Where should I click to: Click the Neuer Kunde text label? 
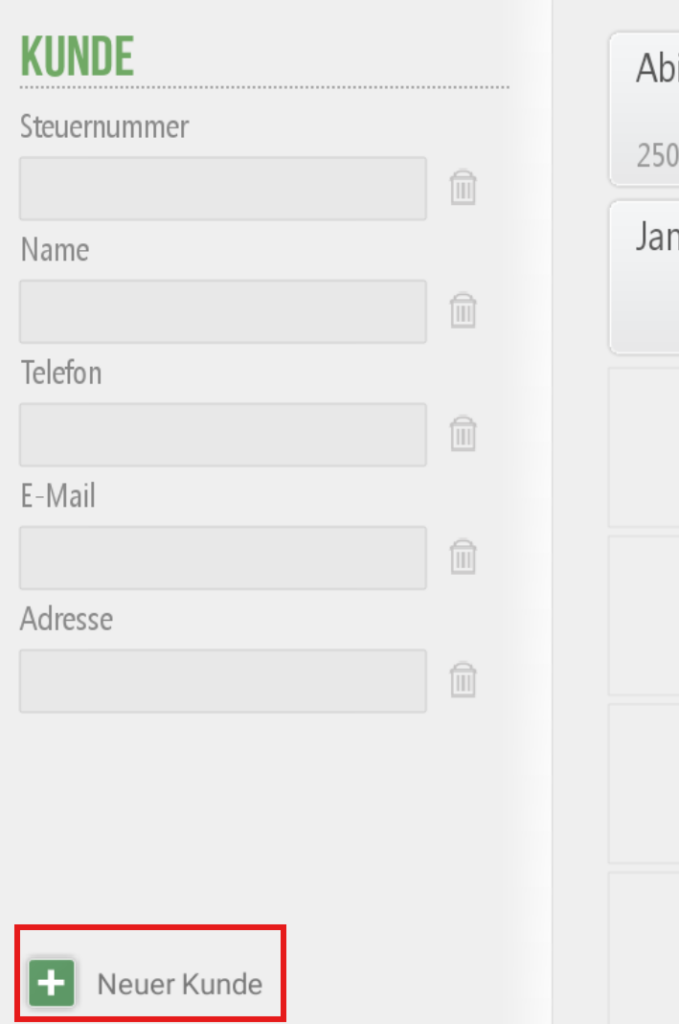coord(180,984)
